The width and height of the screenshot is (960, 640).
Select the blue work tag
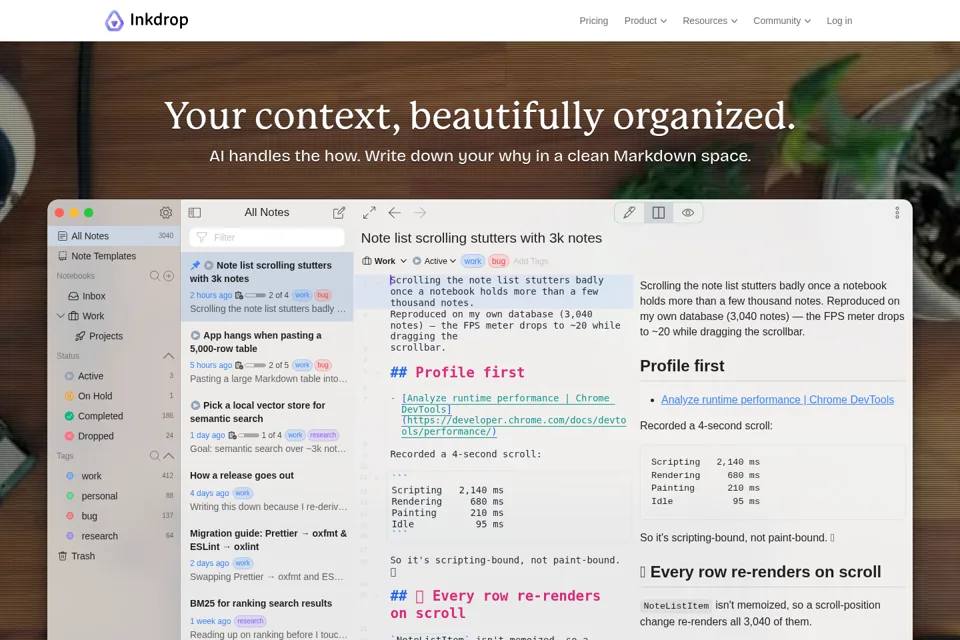(x=114, y=476)
